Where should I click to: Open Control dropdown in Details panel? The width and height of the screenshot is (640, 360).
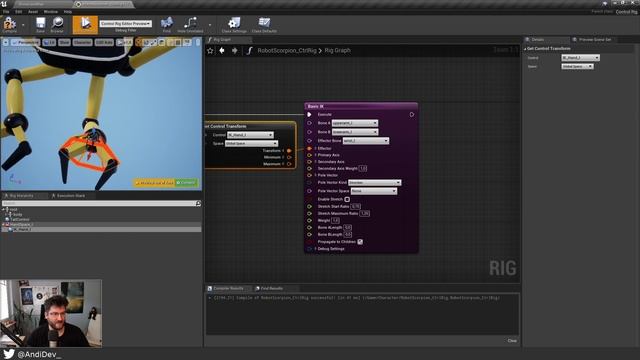pos(580,58)
